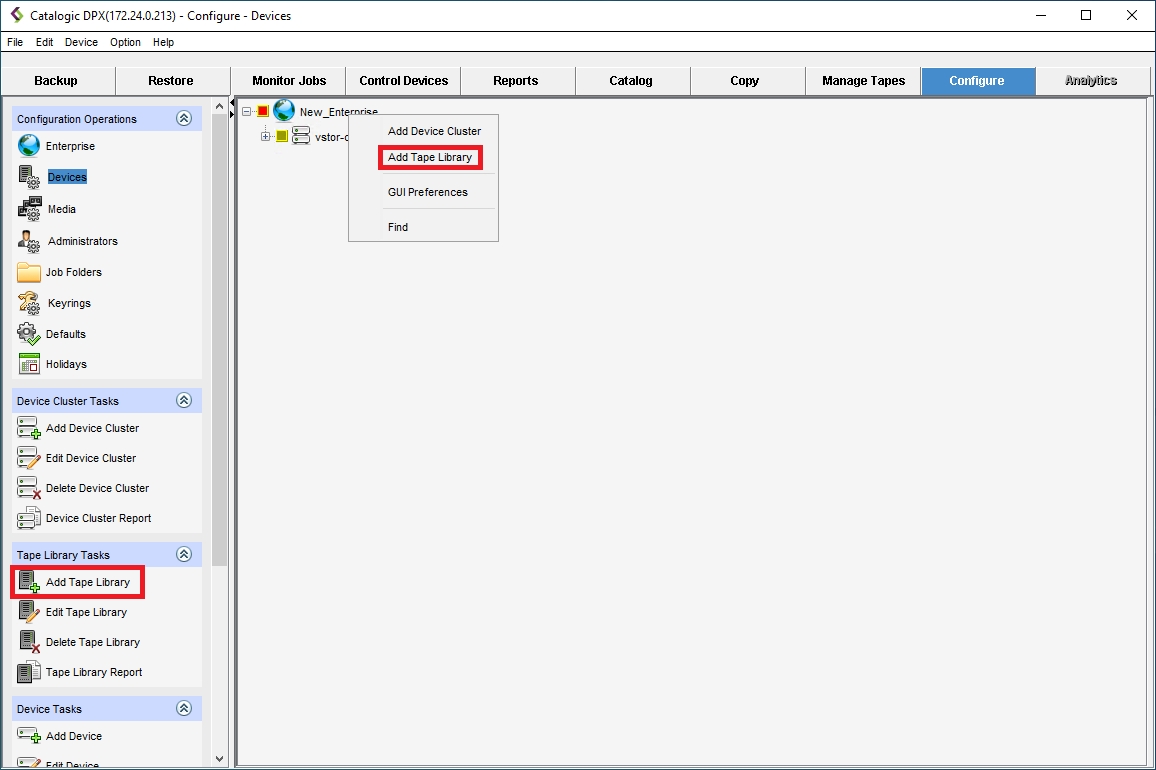Collapse the New_Enterprise tree node
This screenshot has height=770, width=1156.
tap(247, 112)
